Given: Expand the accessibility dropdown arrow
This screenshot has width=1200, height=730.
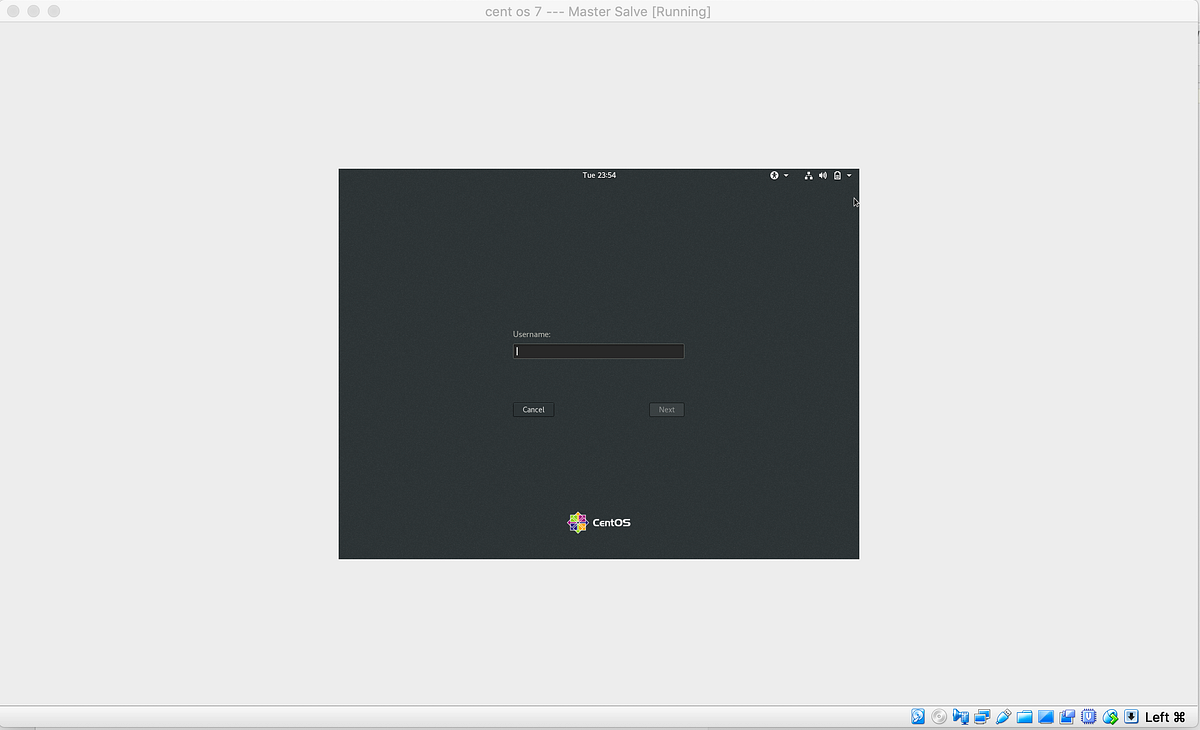Looking at the screenshot, I should (x=786, y=175).
